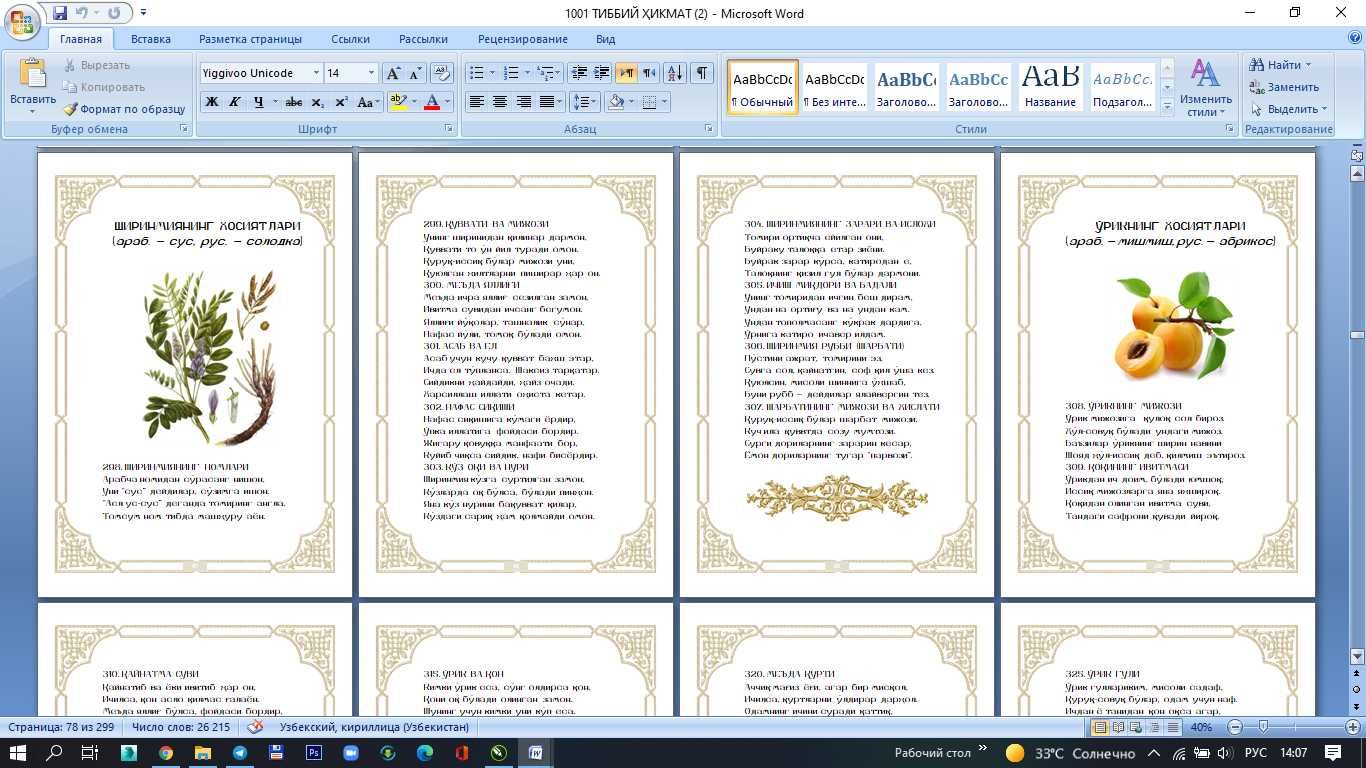1366x768 pixels.
Task: Increase paragraph indent
Action: 602,73
